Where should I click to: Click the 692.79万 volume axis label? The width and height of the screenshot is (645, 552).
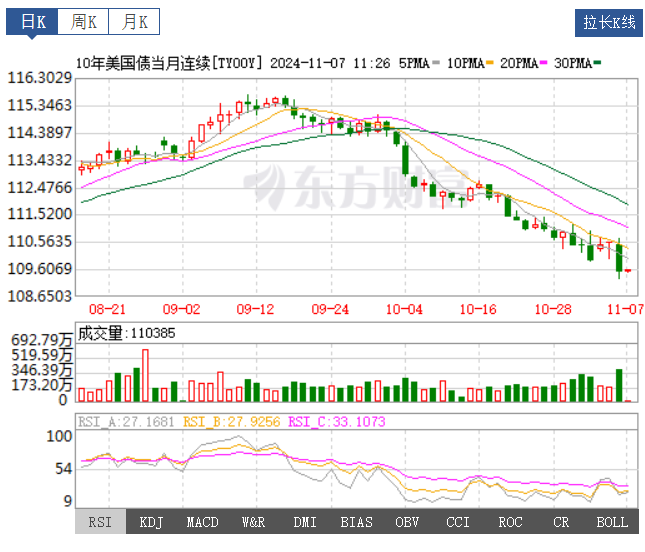point(42,340)
